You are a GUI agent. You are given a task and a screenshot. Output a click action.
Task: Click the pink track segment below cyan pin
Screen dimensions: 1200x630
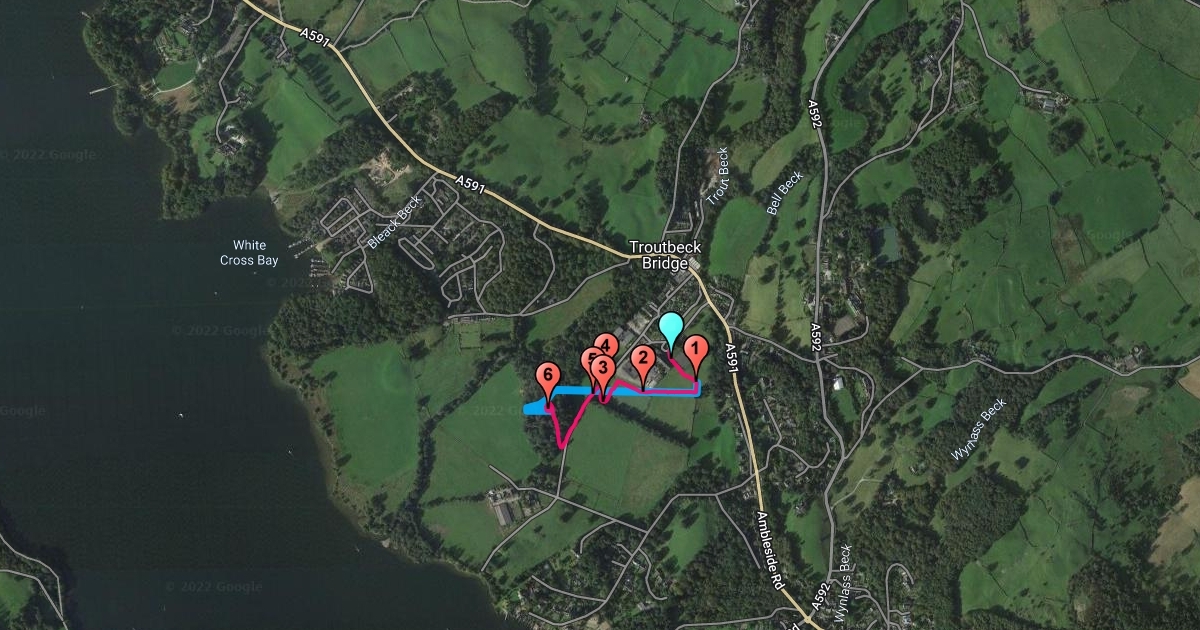tap(681, 371)
